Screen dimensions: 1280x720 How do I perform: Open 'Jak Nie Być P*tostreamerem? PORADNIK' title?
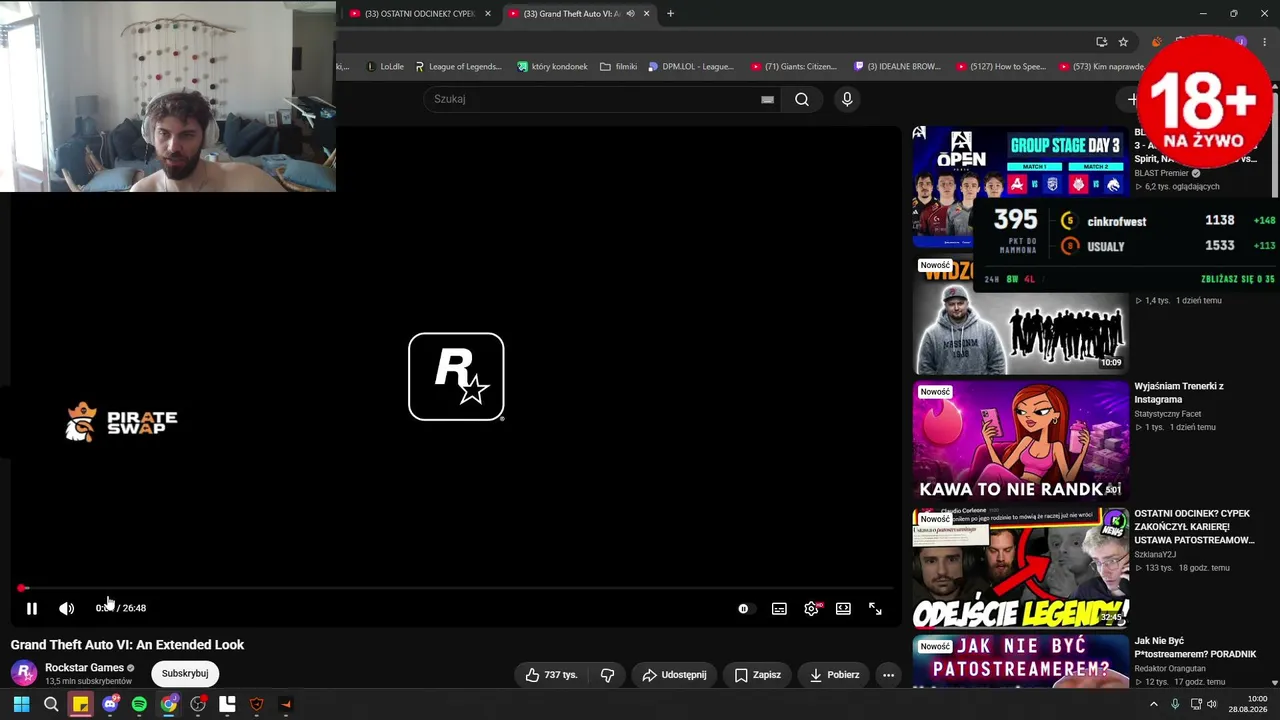coord(1195,647)
